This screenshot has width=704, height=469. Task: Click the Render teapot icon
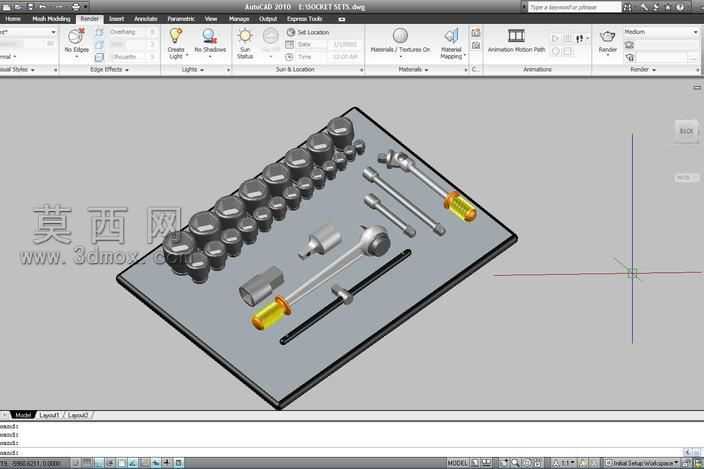coord(607,36)
